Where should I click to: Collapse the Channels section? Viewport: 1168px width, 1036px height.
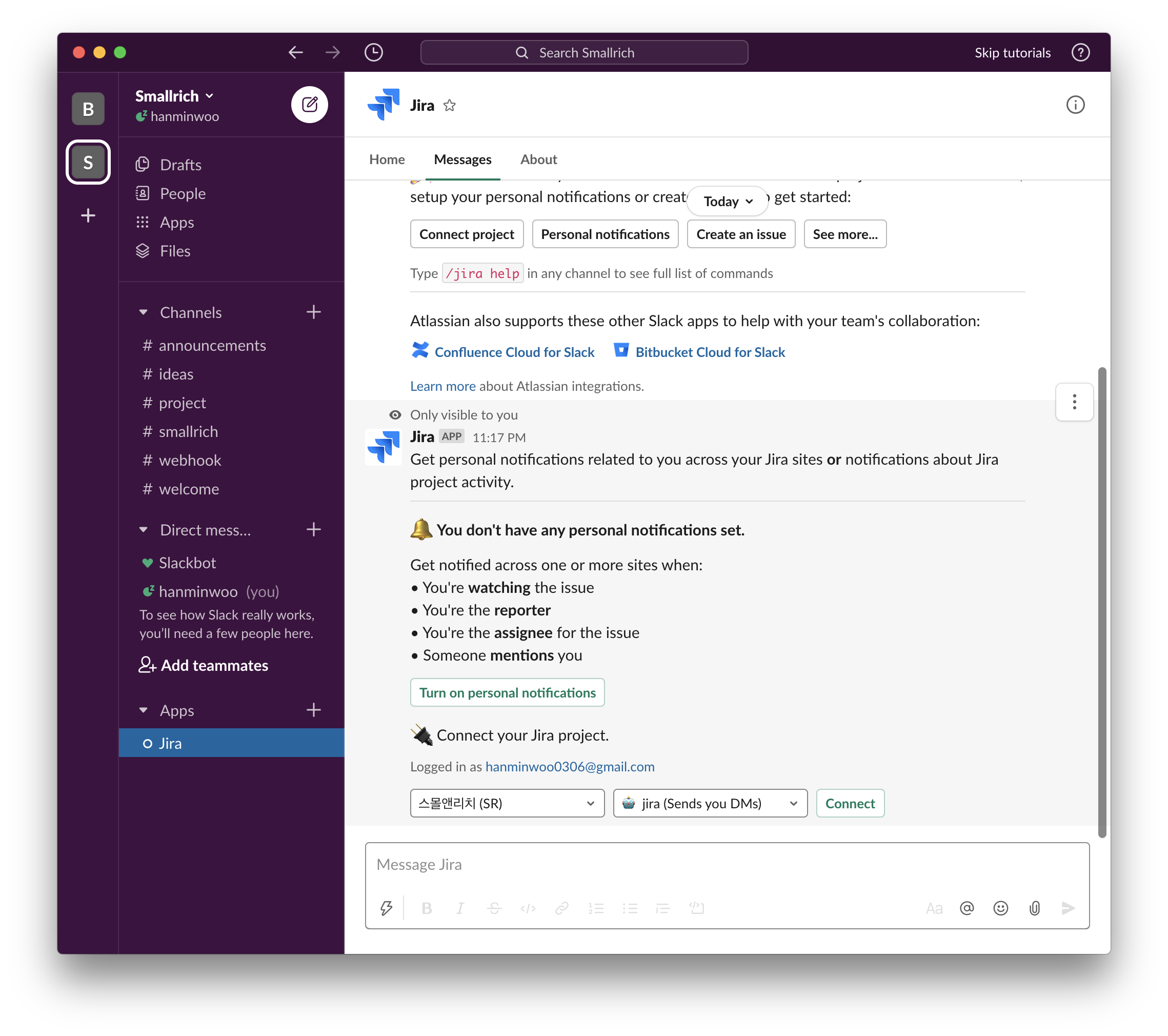coord(144,312)
